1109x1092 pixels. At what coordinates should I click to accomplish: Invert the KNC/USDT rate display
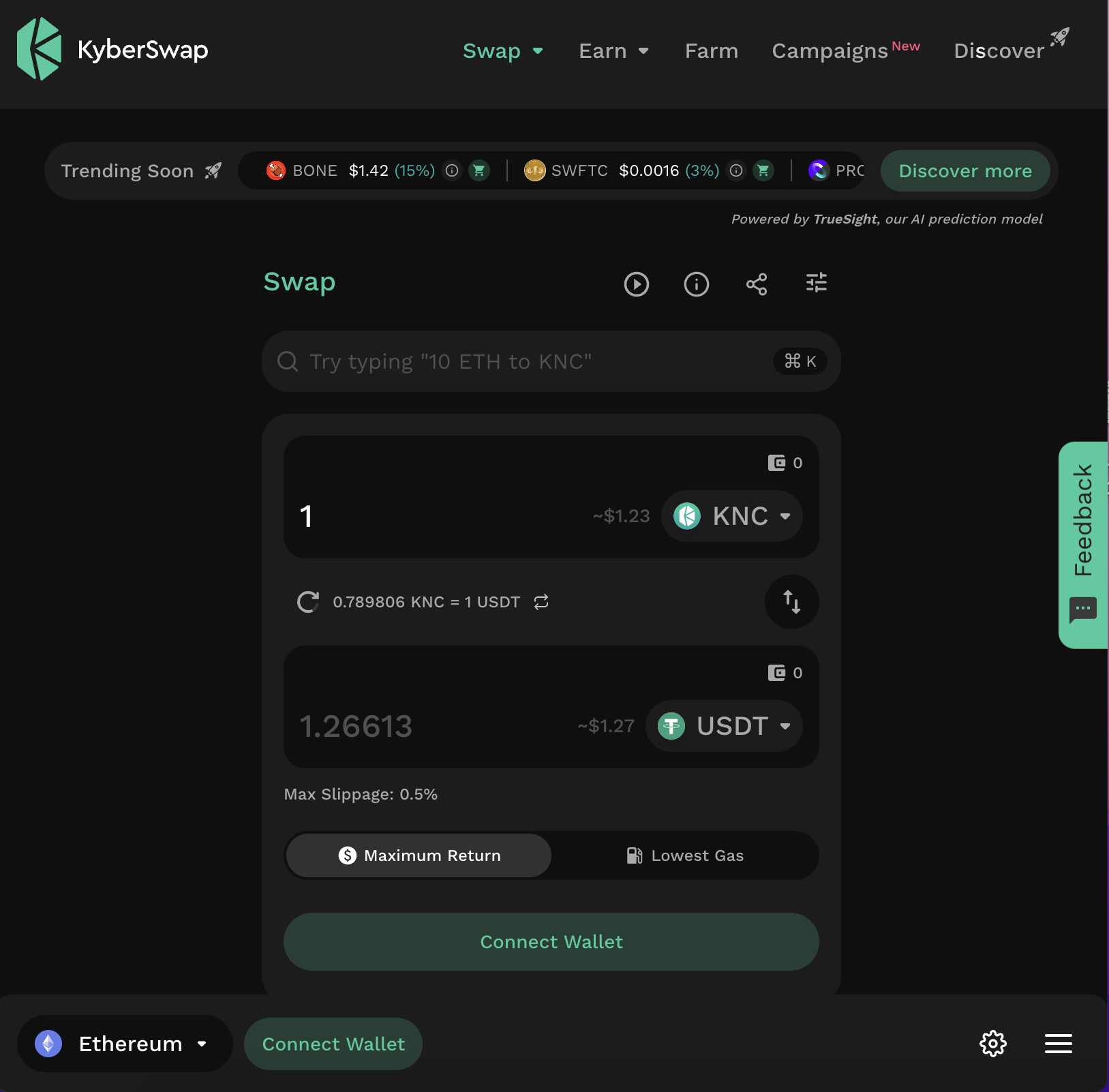(541, 602)
